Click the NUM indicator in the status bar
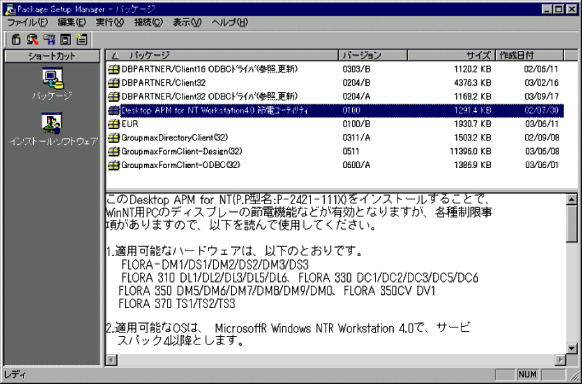This screenshot has height=384, width=582. pos(527,374)
